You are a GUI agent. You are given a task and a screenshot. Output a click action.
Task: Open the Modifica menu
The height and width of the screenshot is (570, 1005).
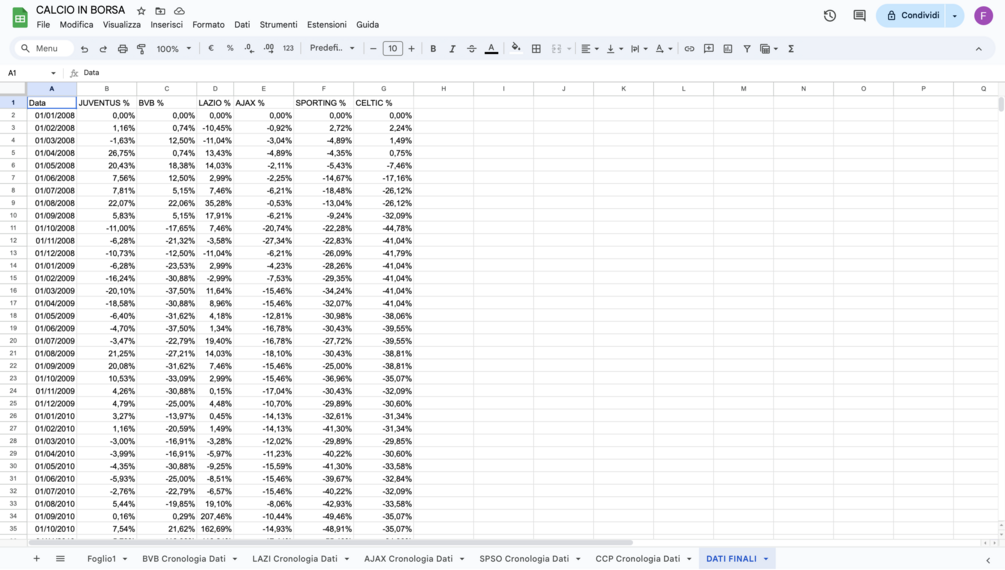pos(76,24)
